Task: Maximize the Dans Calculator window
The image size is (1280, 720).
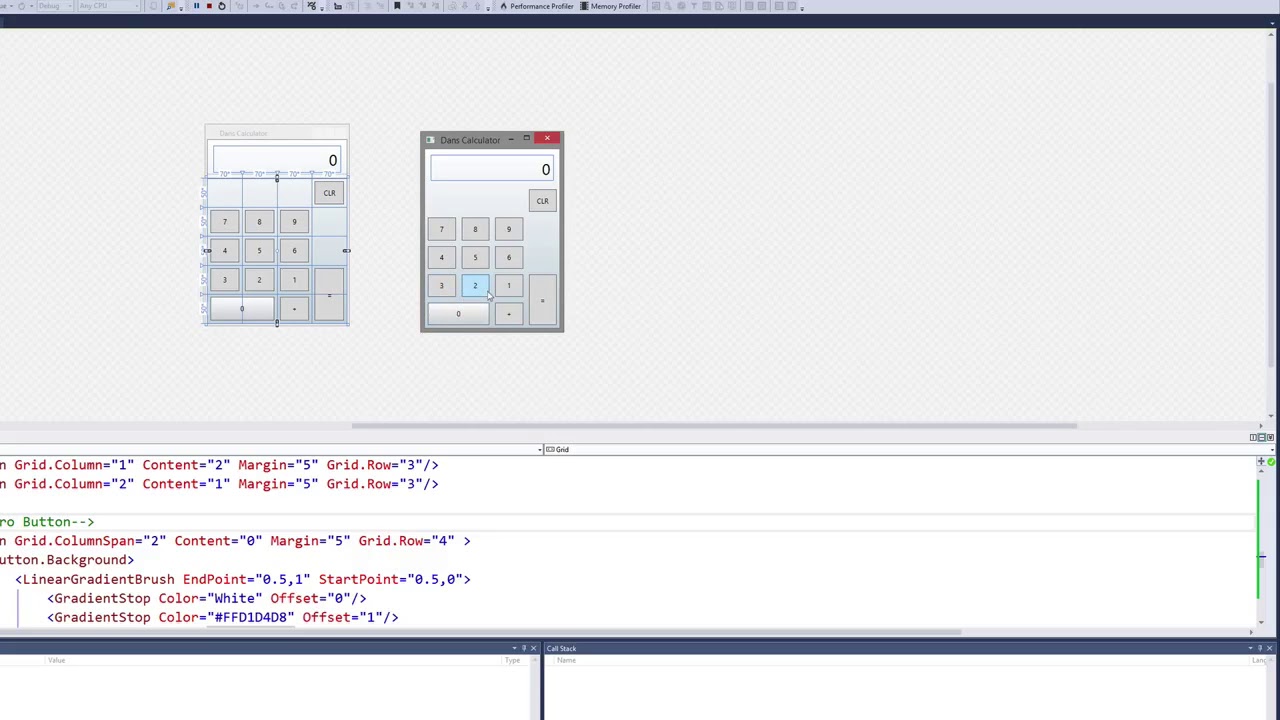Action: tap(526, 139)
